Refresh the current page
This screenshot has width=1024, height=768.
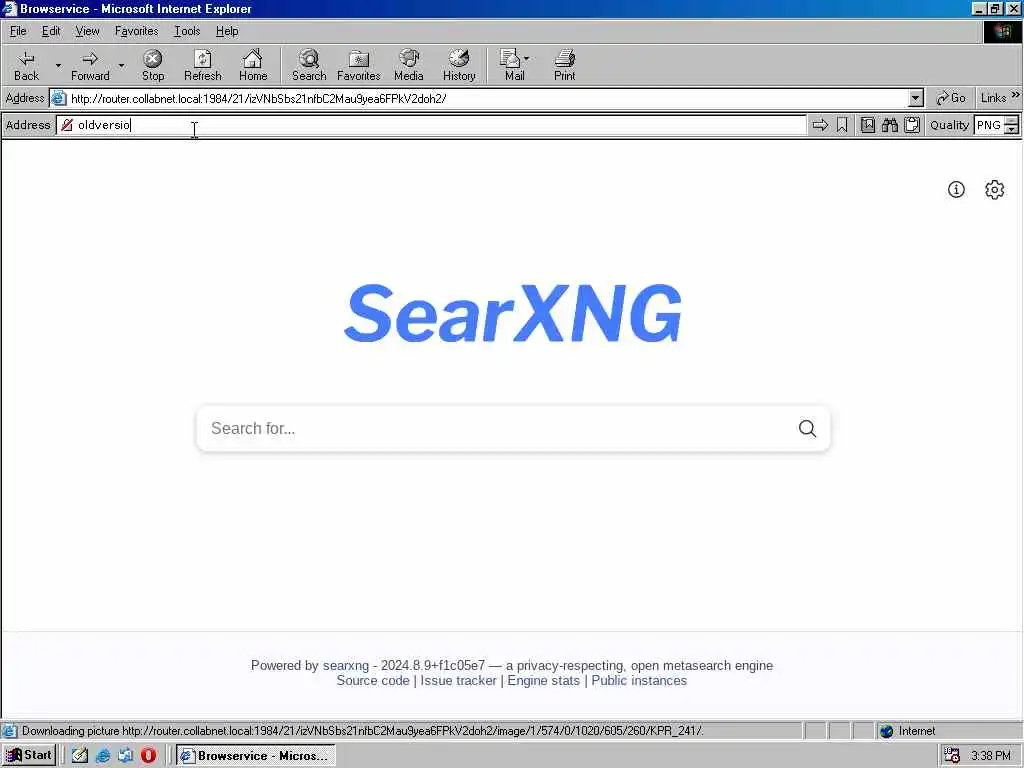point(202,65)
